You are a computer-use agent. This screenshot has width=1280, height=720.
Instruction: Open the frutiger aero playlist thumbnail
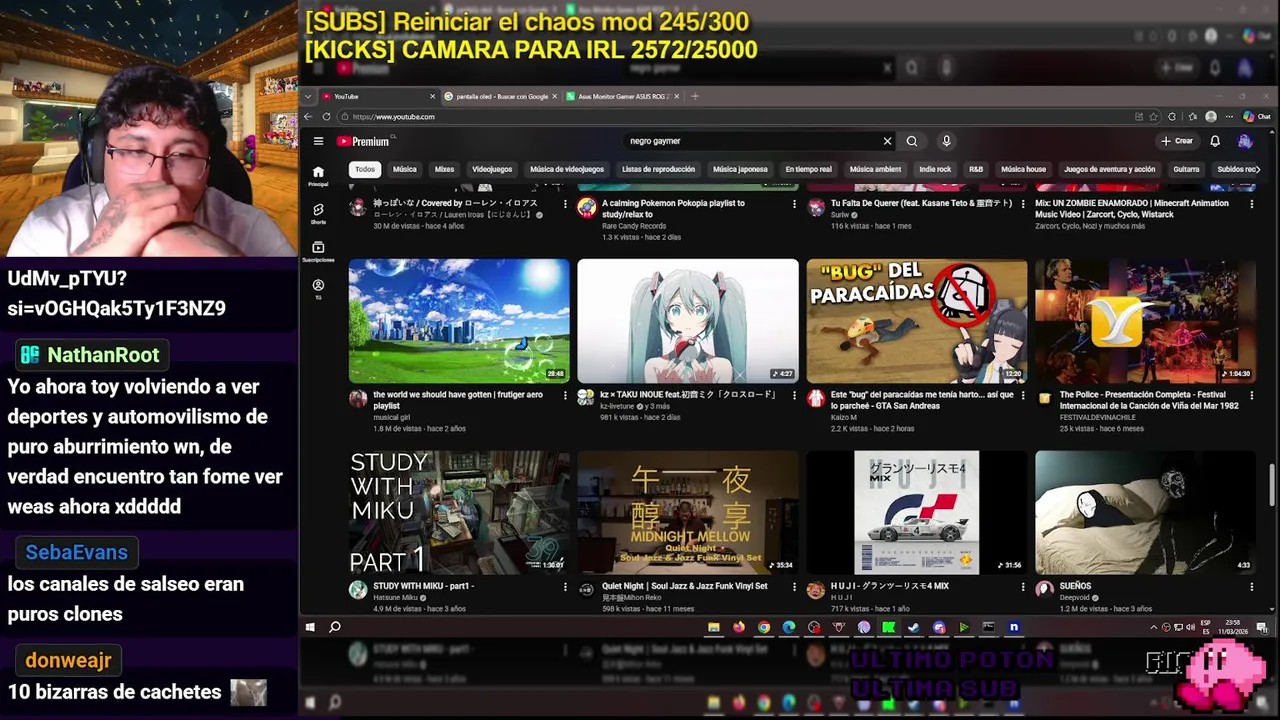(x=459, y=321)
